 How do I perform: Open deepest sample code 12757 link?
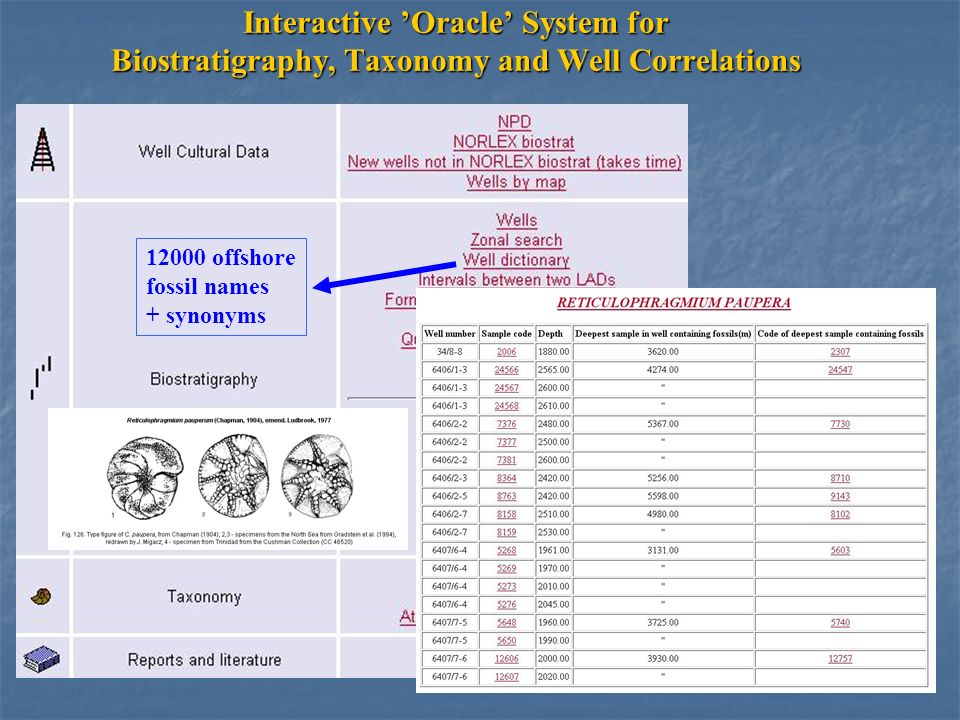pos(840,659)
